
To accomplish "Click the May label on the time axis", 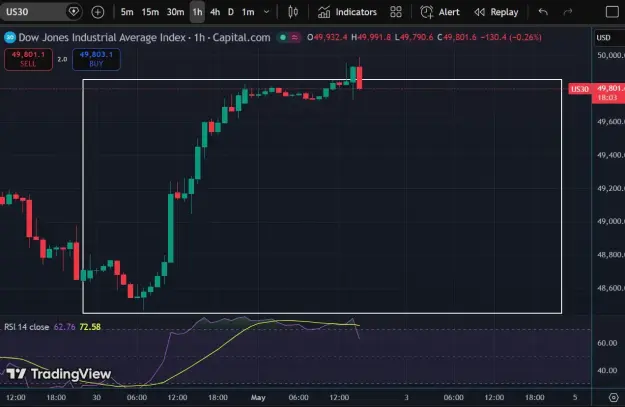I will 258,397.
